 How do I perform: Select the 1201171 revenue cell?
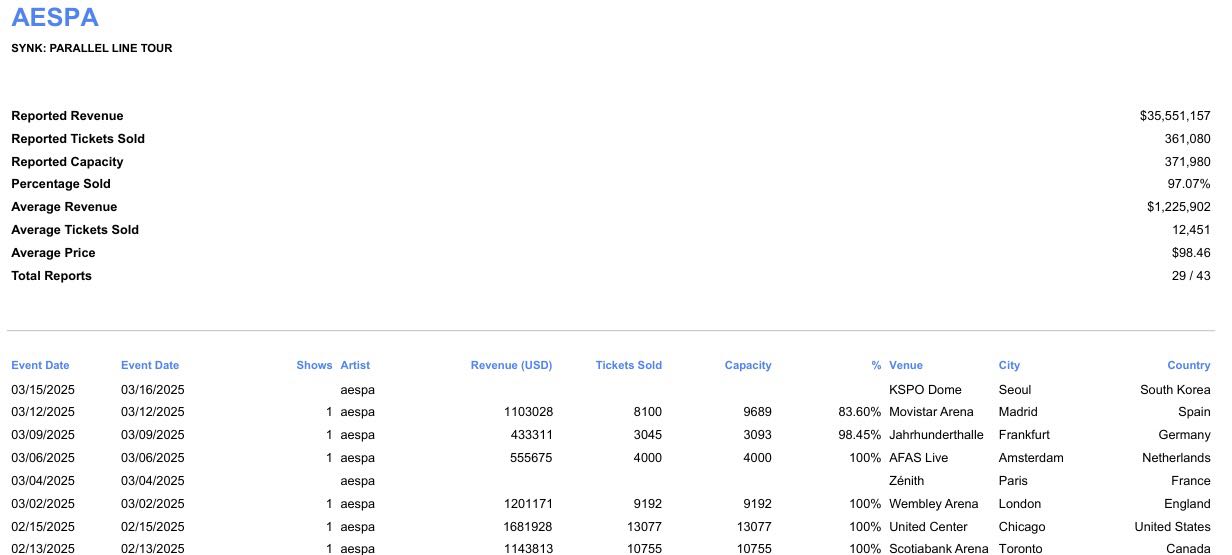pos(528,504)
